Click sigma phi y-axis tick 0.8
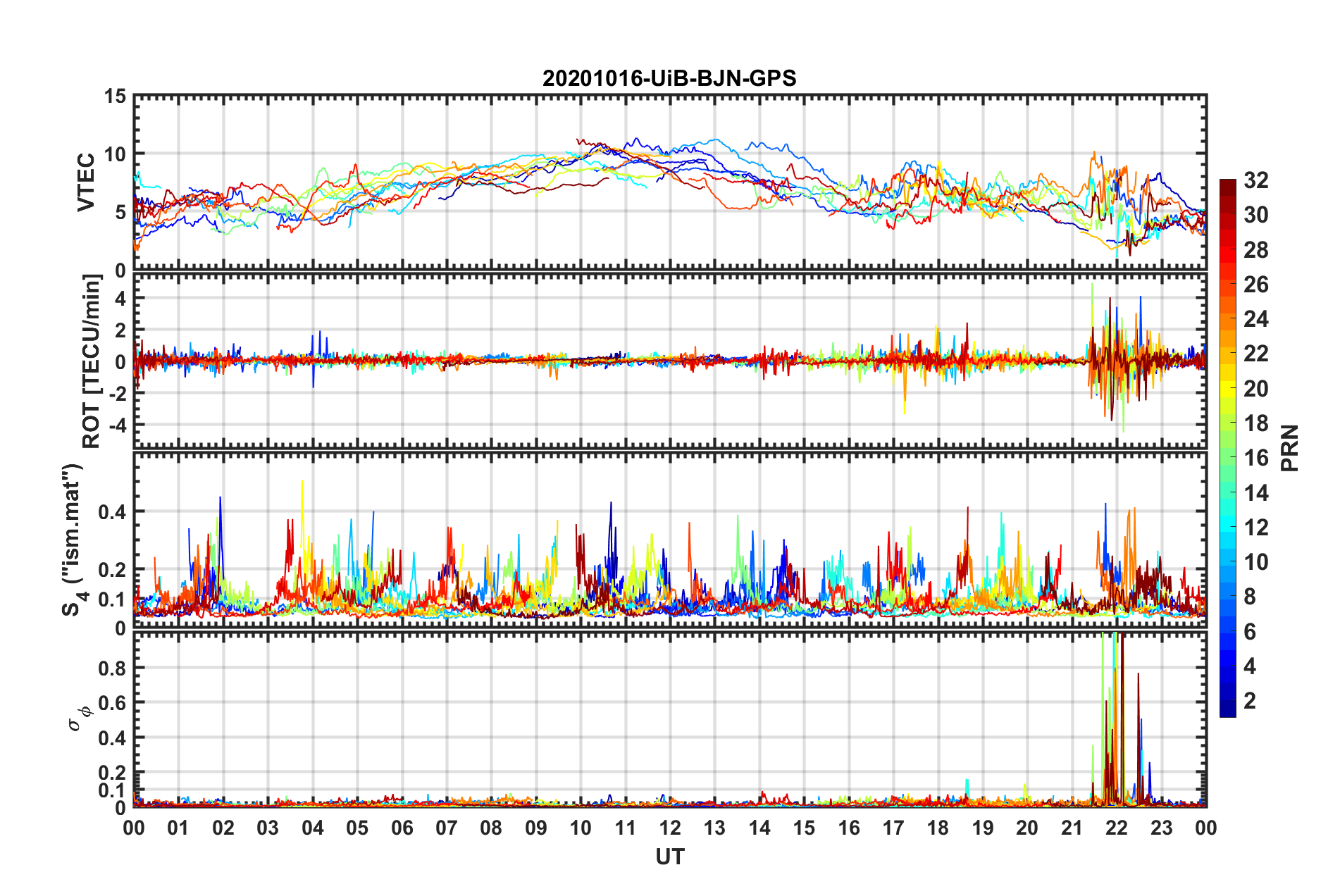The image size is (1340, 896). tap(112, 668)
